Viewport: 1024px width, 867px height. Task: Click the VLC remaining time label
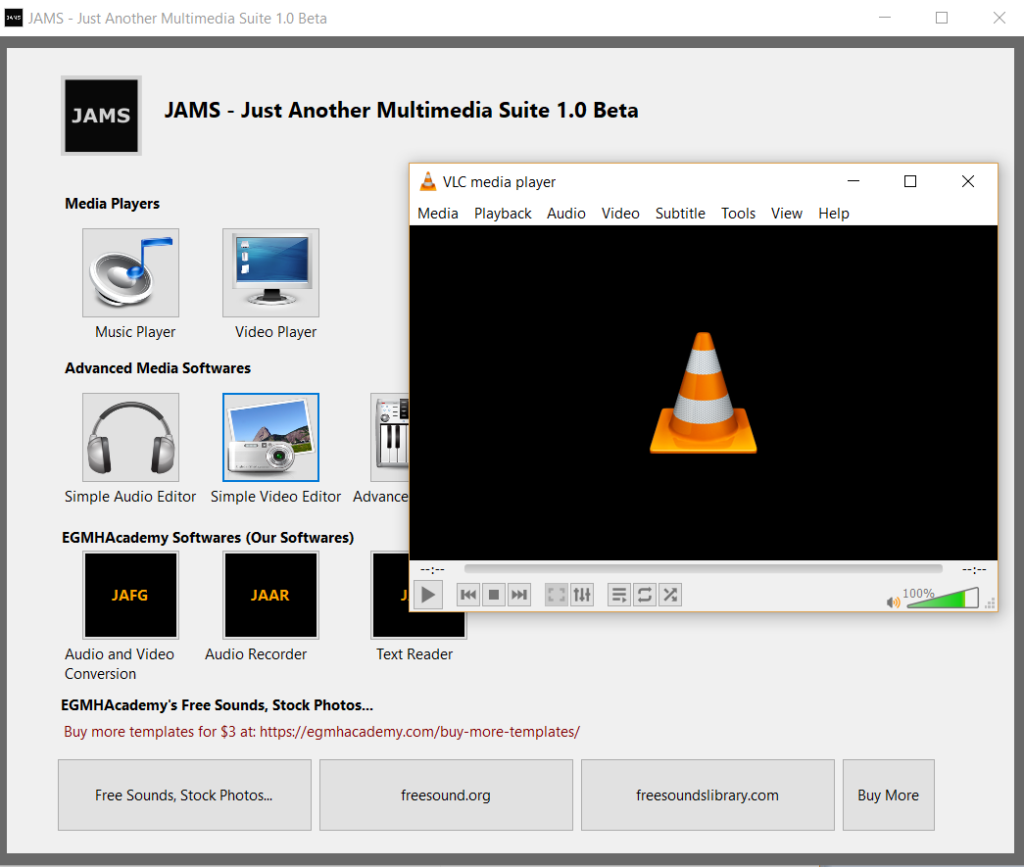(974, 569)
